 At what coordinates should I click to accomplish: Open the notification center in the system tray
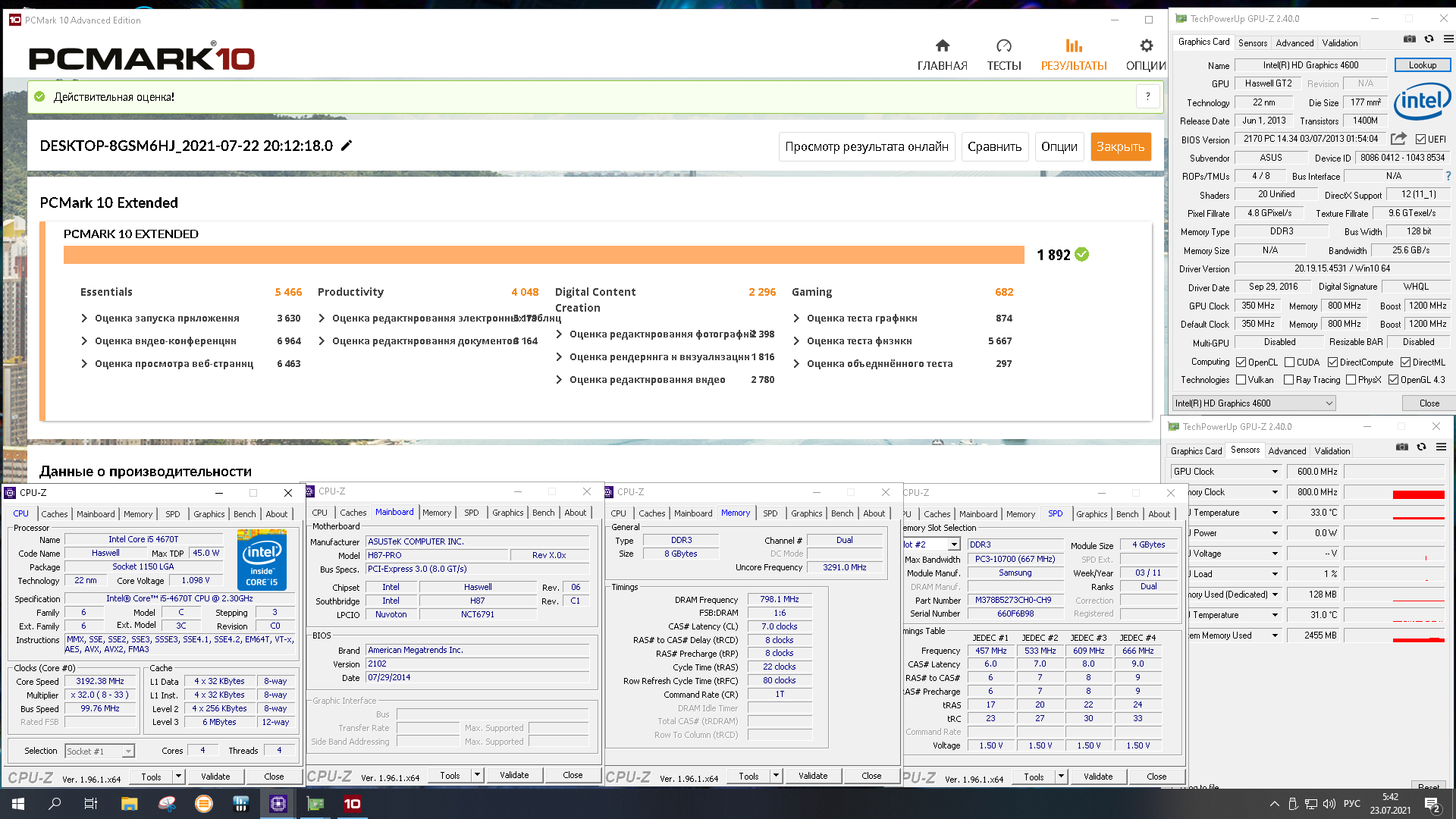tap(1432, 805)
